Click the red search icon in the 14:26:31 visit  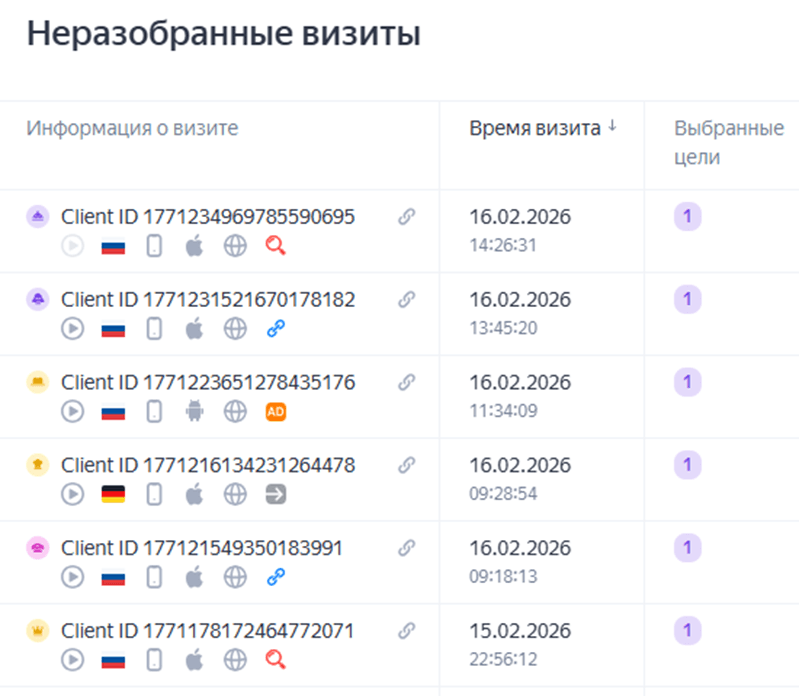(x=276, y=244)
